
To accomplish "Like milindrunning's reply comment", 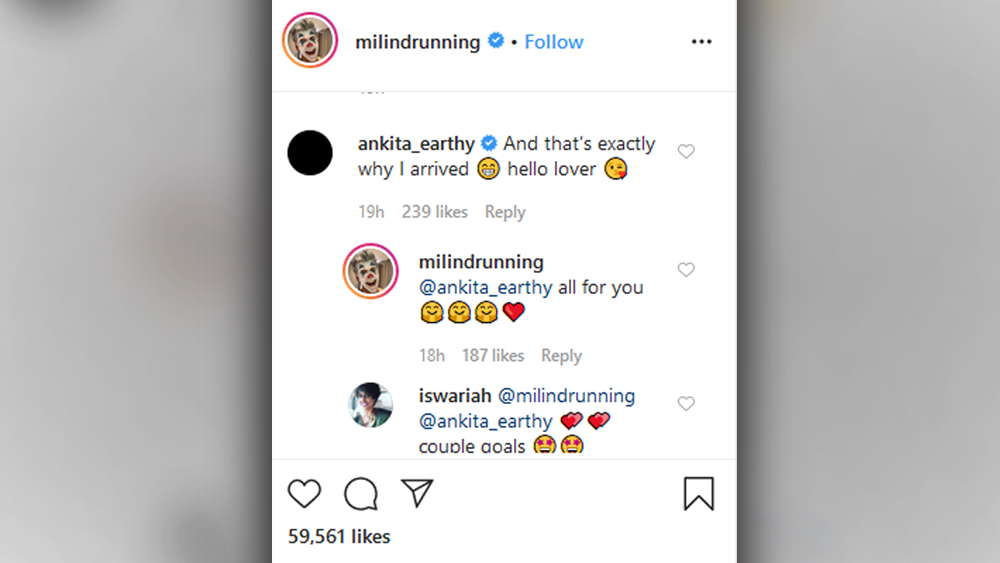I will 686,270.
